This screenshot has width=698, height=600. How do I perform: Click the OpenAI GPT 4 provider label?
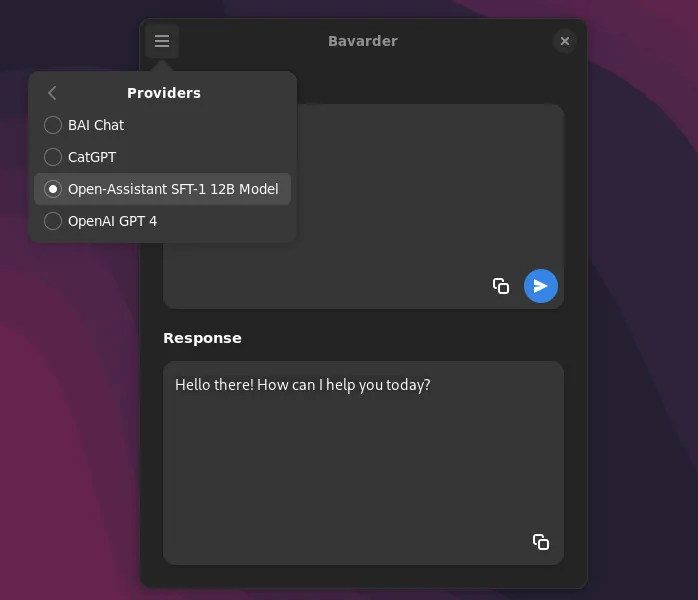coord(112,221)
